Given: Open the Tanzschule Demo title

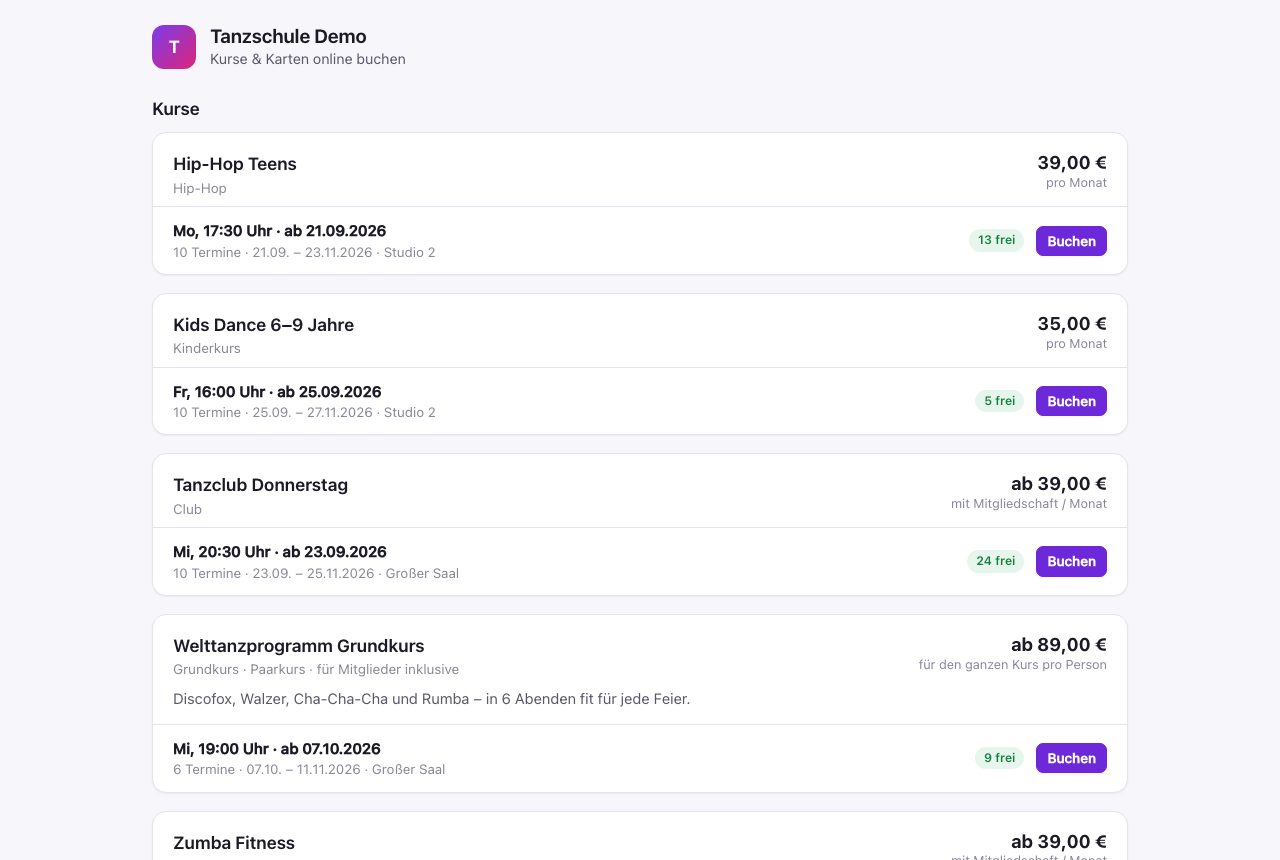Looking at the screenshot, I should [x=288, y=37].
